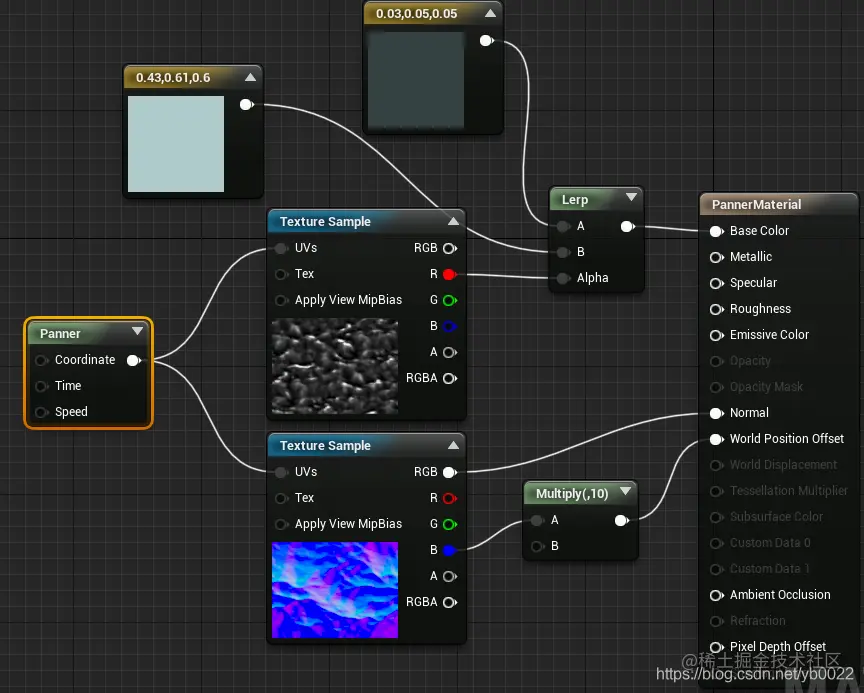Screen dimensions: 864x693
Task: Click the upper Texture Sample blue B pin
Action: click(450, 326)
